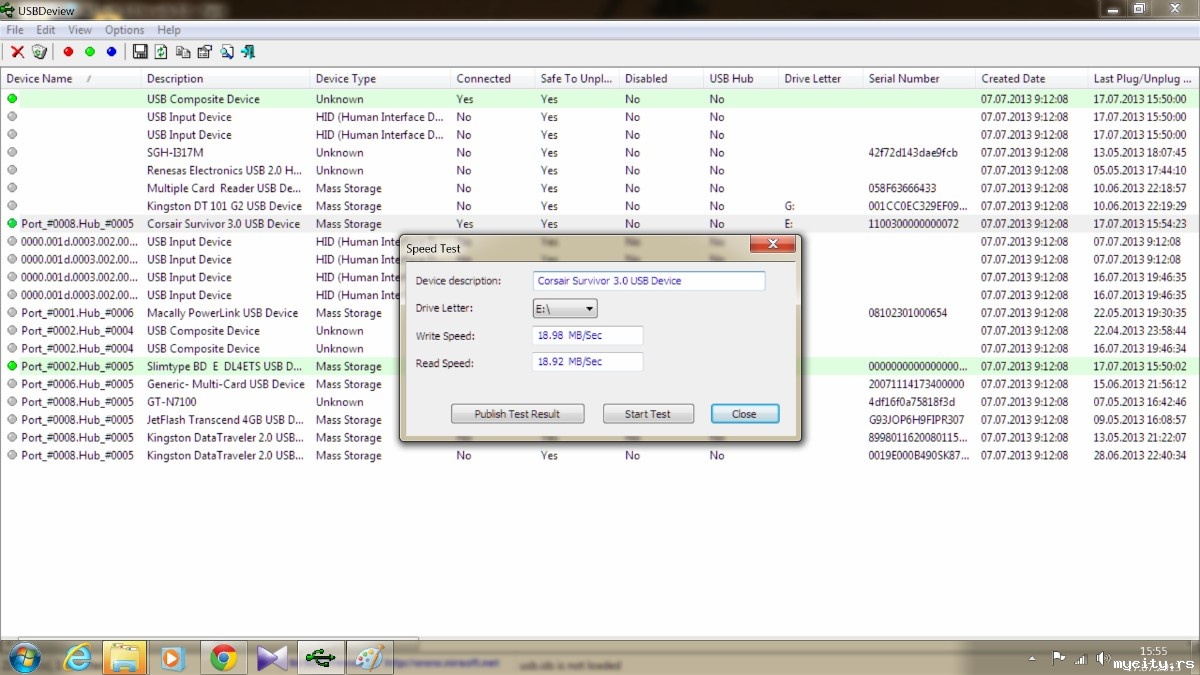The image size is (1200, 675).
Task: Show hidden tray icons arrow
Action: pyautogui.click(x=1032, y=658)
